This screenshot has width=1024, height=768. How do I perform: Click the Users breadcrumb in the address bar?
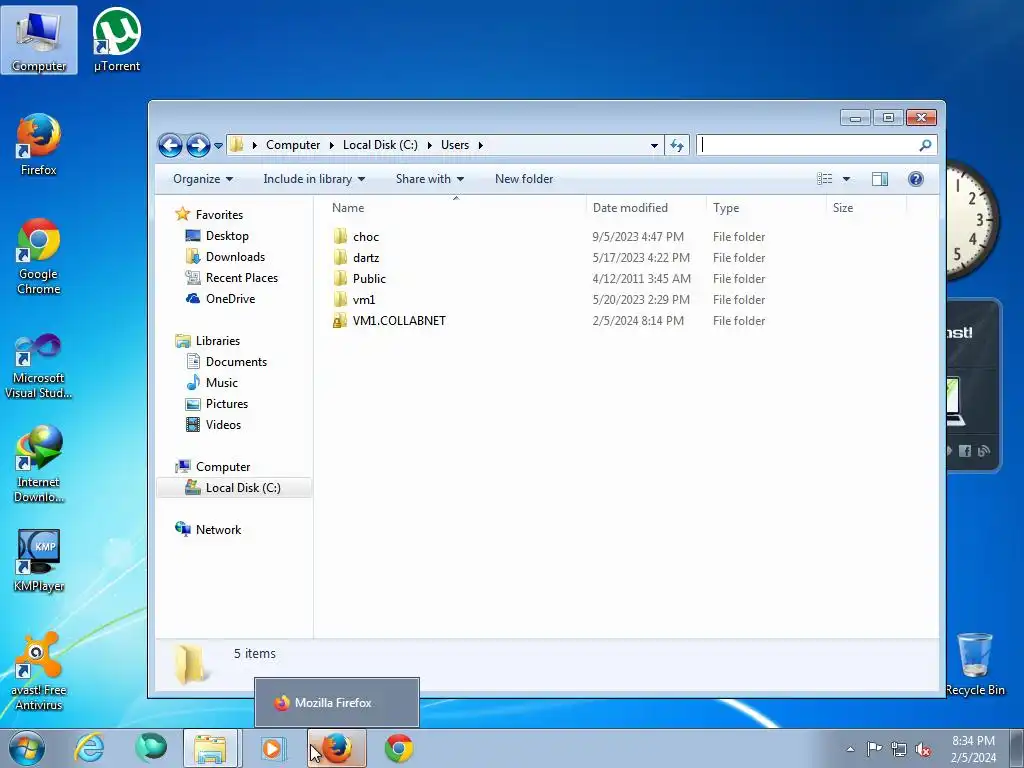pos(455,145)
